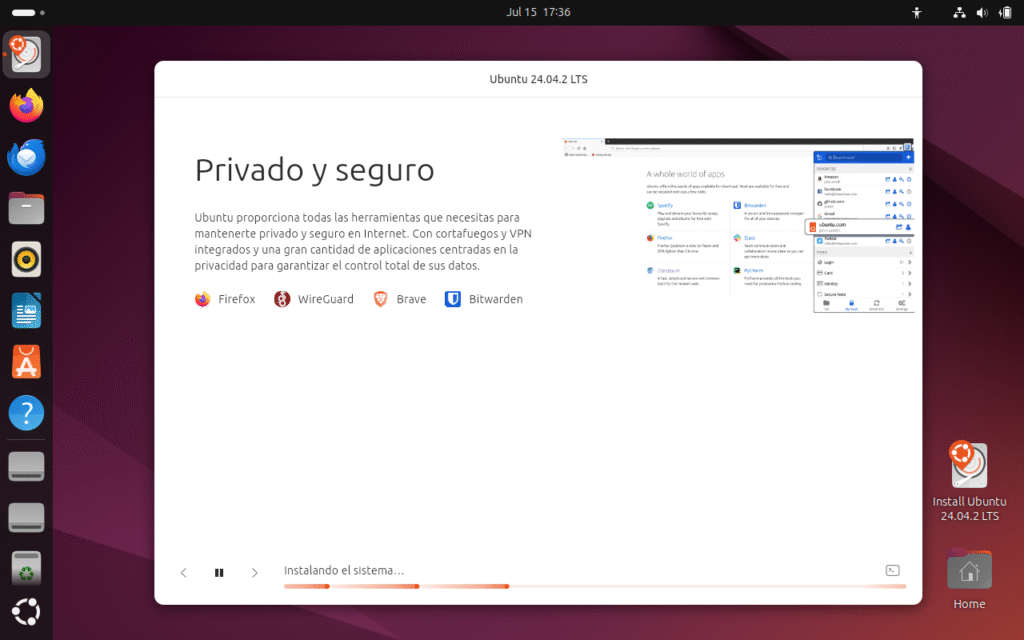Click the wired network icon in the top bar
Image resolution: width=1024 pixels, height=640 pixels.
959,12
